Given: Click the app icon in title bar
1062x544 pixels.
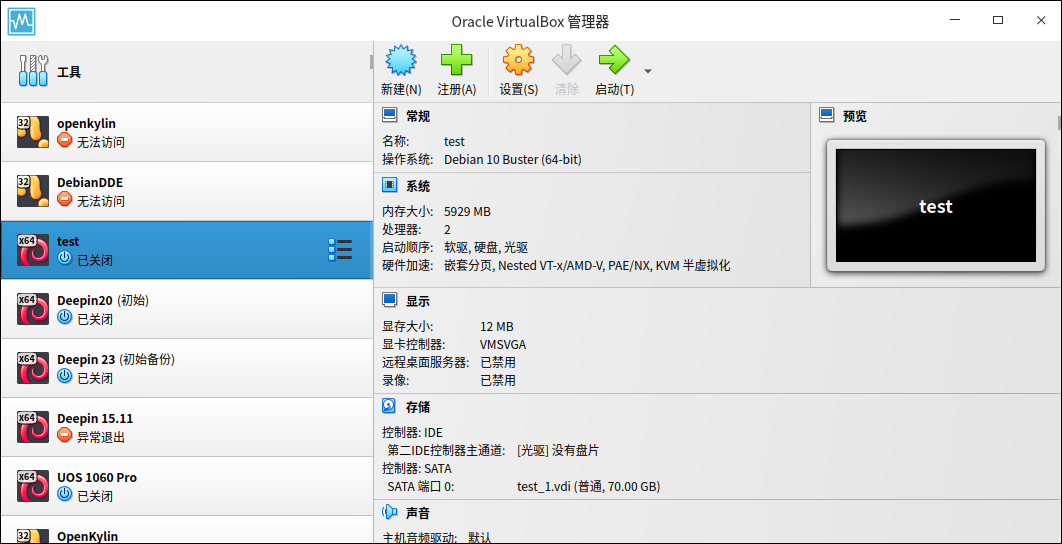Looking at the screenshot, I should point(21,21).
